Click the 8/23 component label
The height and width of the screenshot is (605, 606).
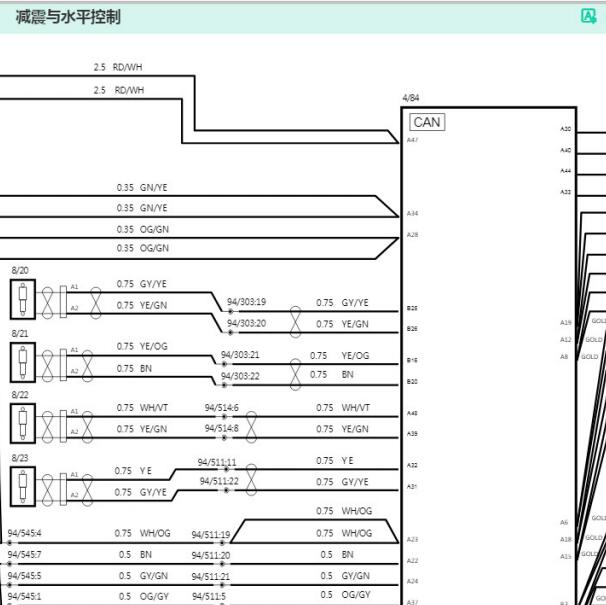click(x=20, y=458)
